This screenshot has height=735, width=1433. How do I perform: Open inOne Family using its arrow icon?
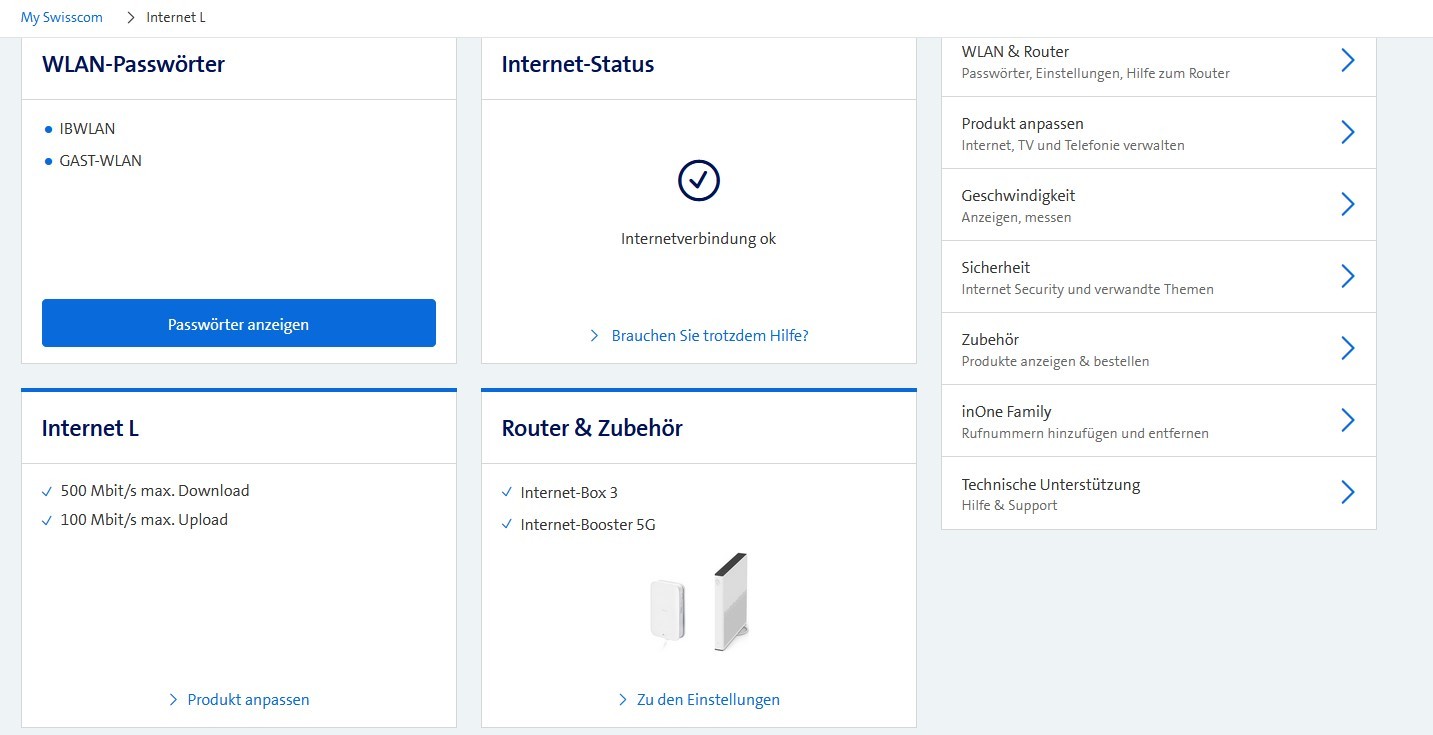[x=1348, y=420]
